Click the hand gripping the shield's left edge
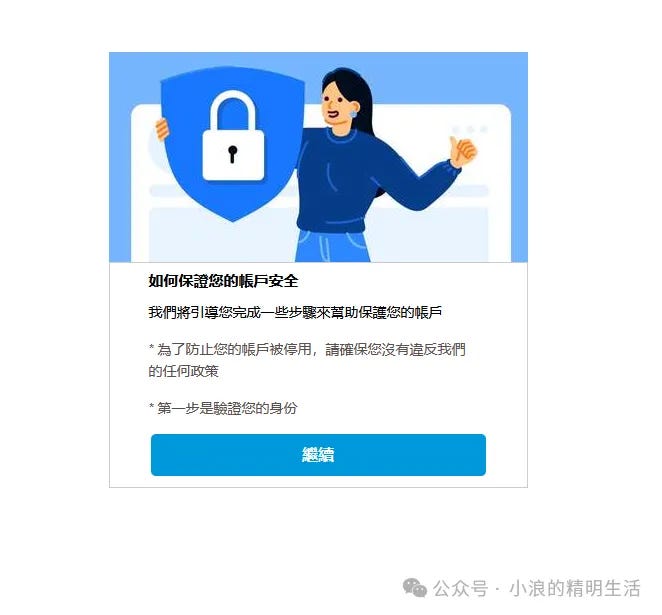 [162, 129]
